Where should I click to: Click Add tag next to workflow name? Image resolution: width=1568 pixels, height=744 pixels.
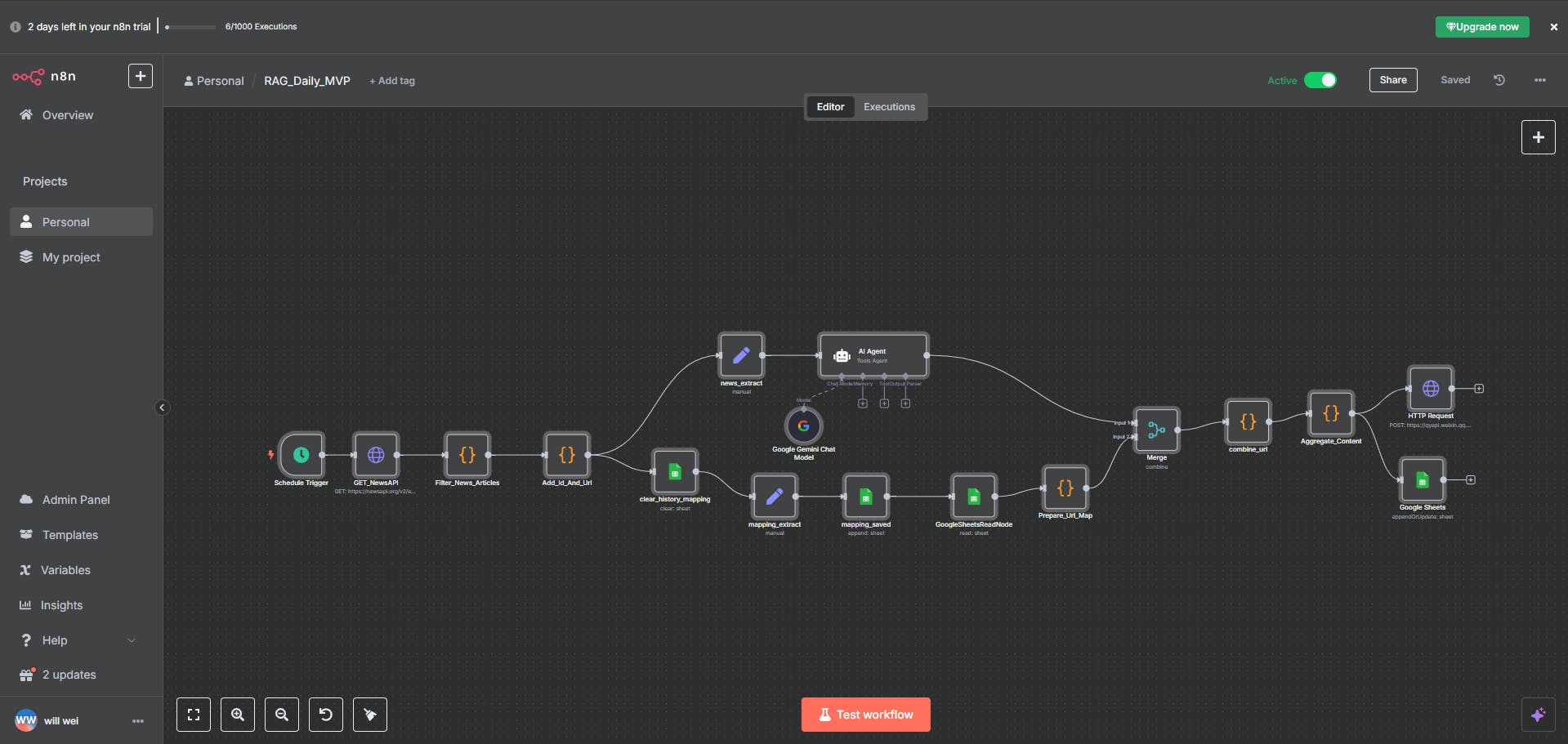pyautogui.click(x=392, y=81)
